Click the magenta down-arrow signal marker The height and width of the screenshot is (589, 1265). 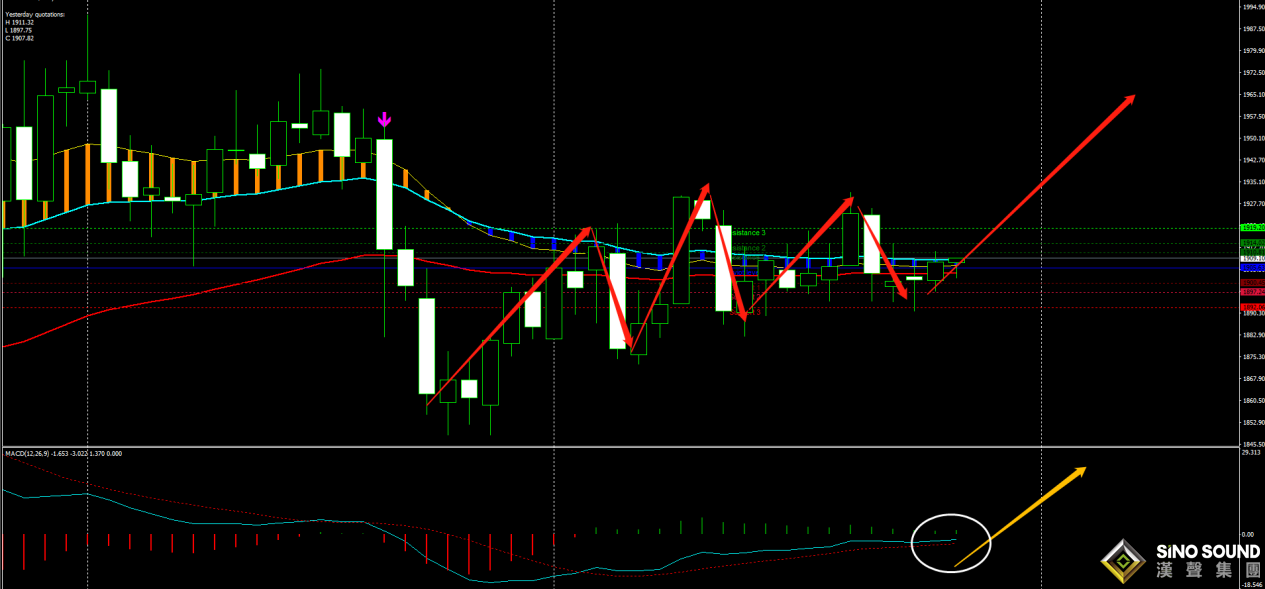[x=384, y=120]
